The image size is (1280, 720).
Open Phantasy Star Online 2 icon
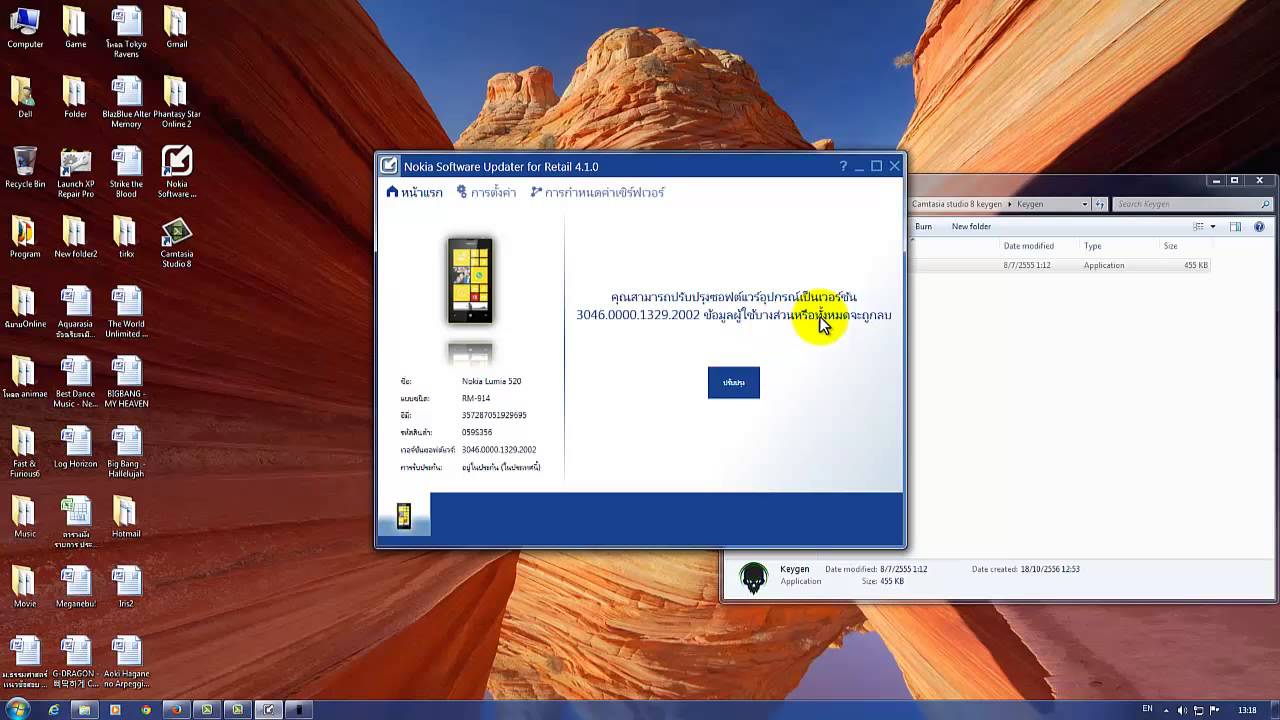point(176,102)
